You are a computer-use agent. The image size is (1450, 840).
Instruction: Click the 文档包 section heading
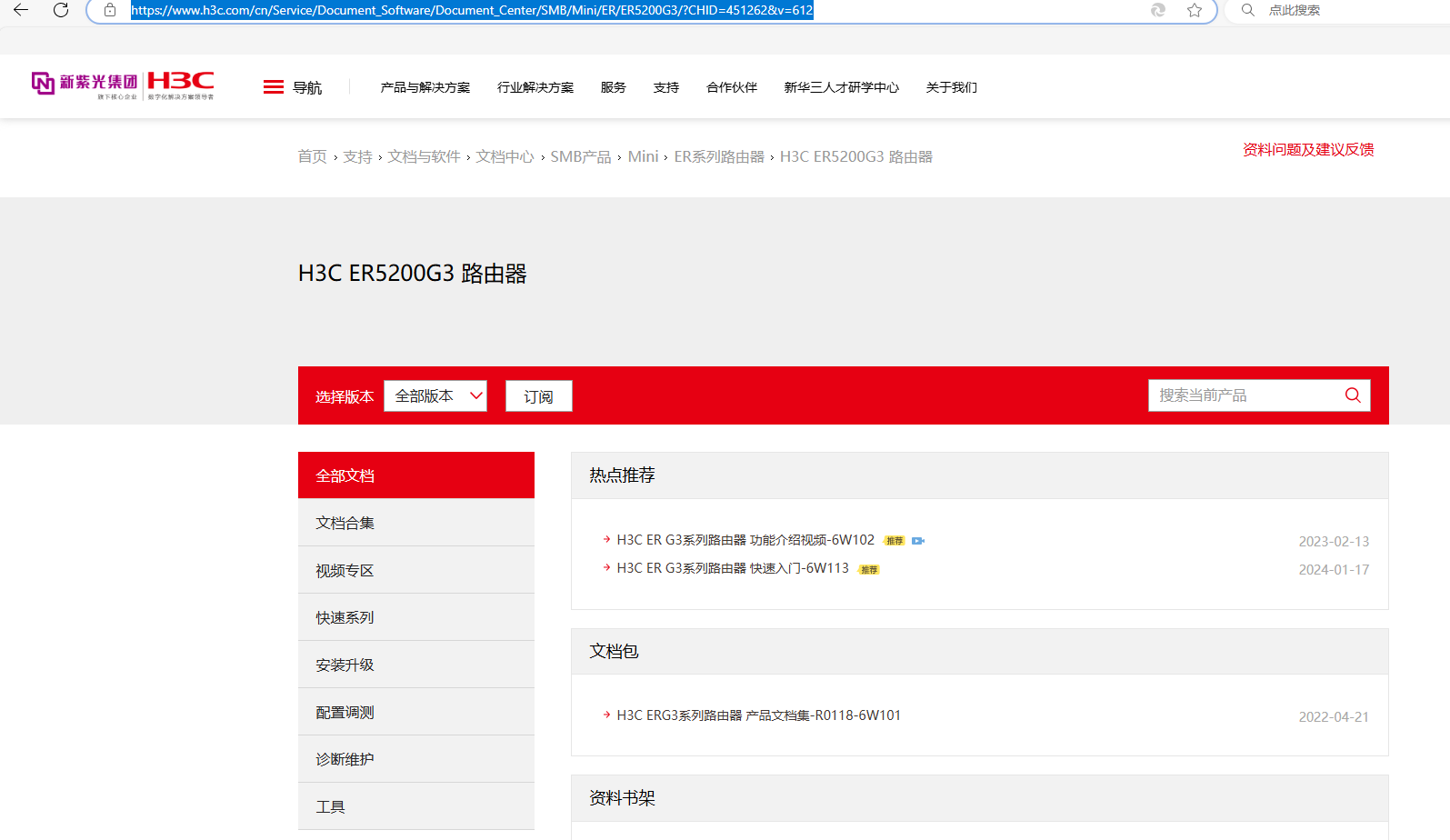point(614,652)
